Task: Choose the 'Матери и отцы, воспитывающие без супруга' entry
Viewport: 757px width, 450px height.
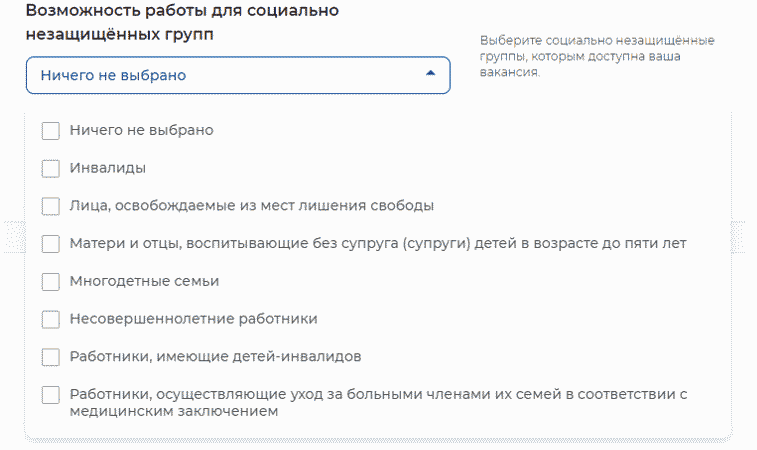Action: tap(377, 244)
